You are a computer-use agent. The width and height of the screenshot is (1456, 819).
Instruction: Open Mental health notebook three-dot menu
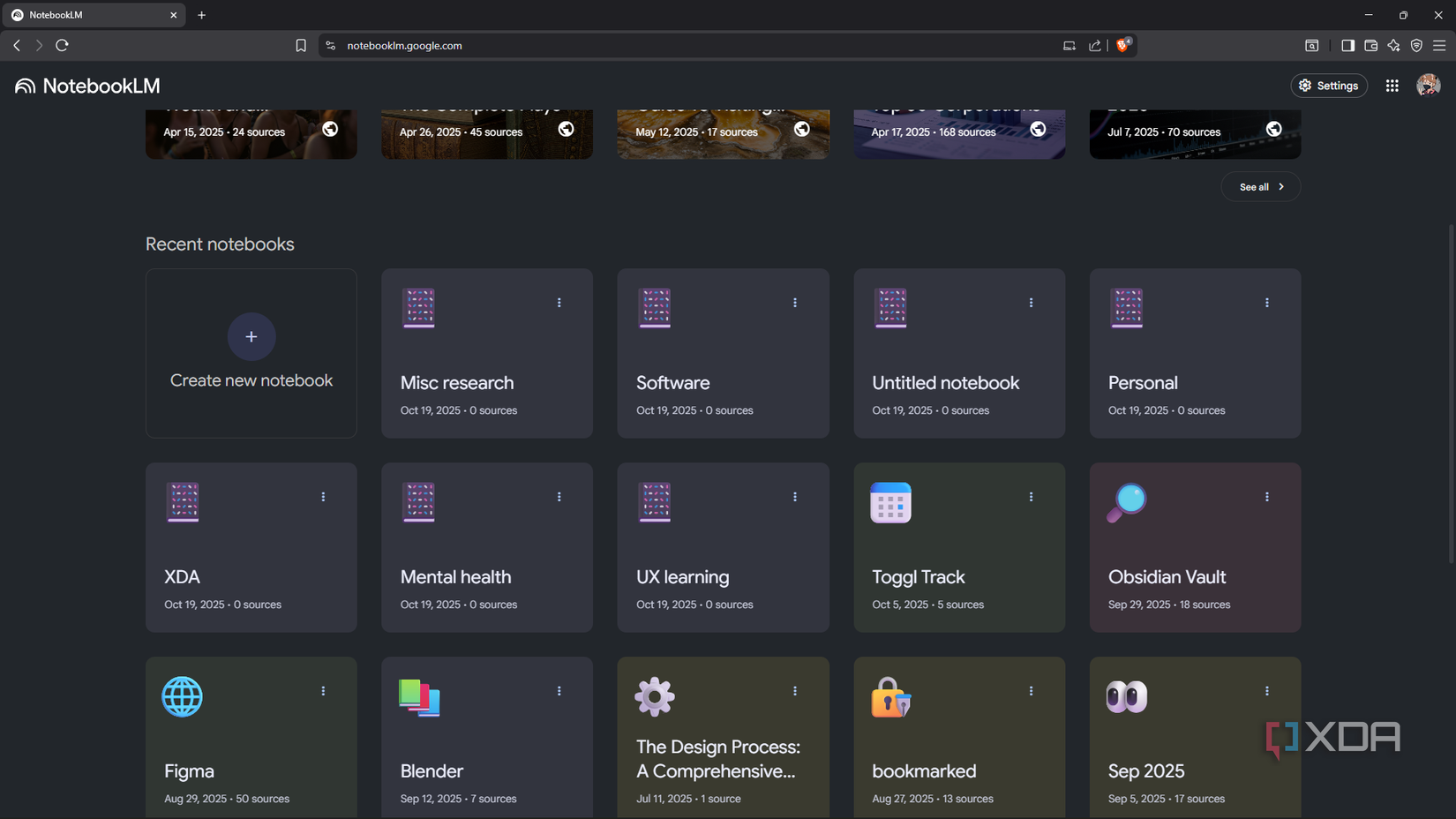559,497
